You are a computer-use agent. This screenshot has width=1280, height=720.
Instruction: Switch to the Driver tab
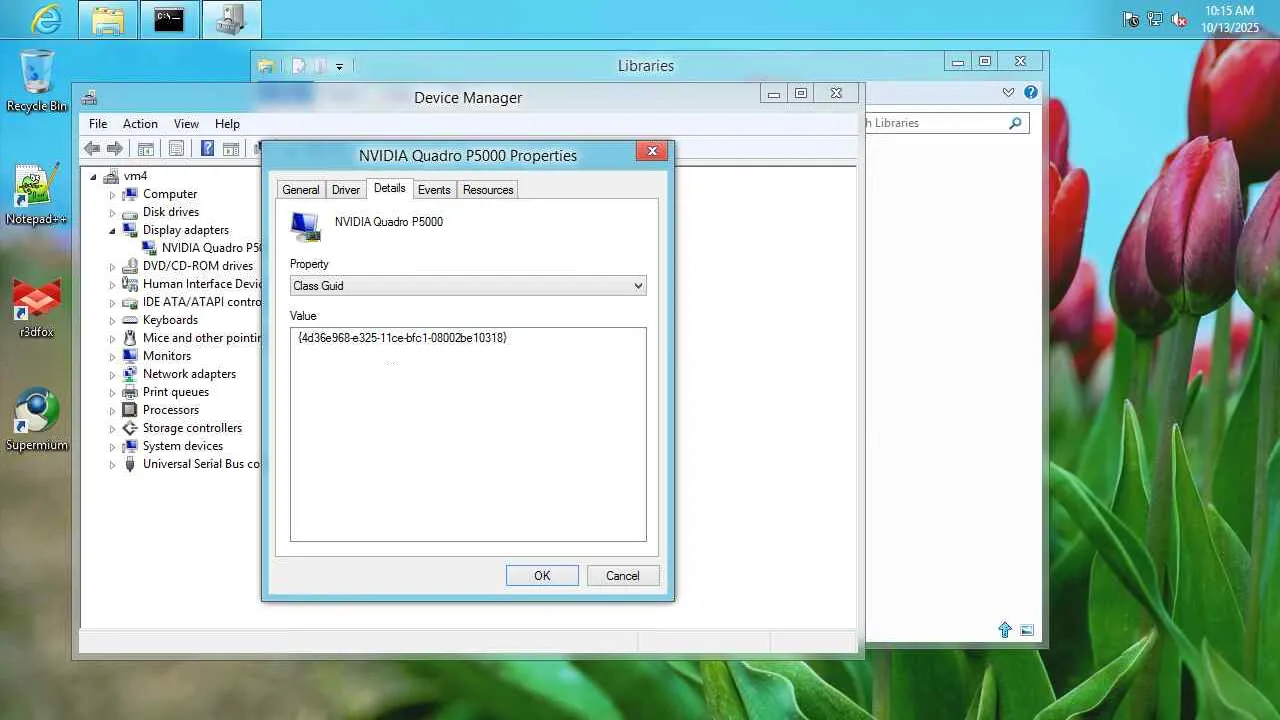346,190
